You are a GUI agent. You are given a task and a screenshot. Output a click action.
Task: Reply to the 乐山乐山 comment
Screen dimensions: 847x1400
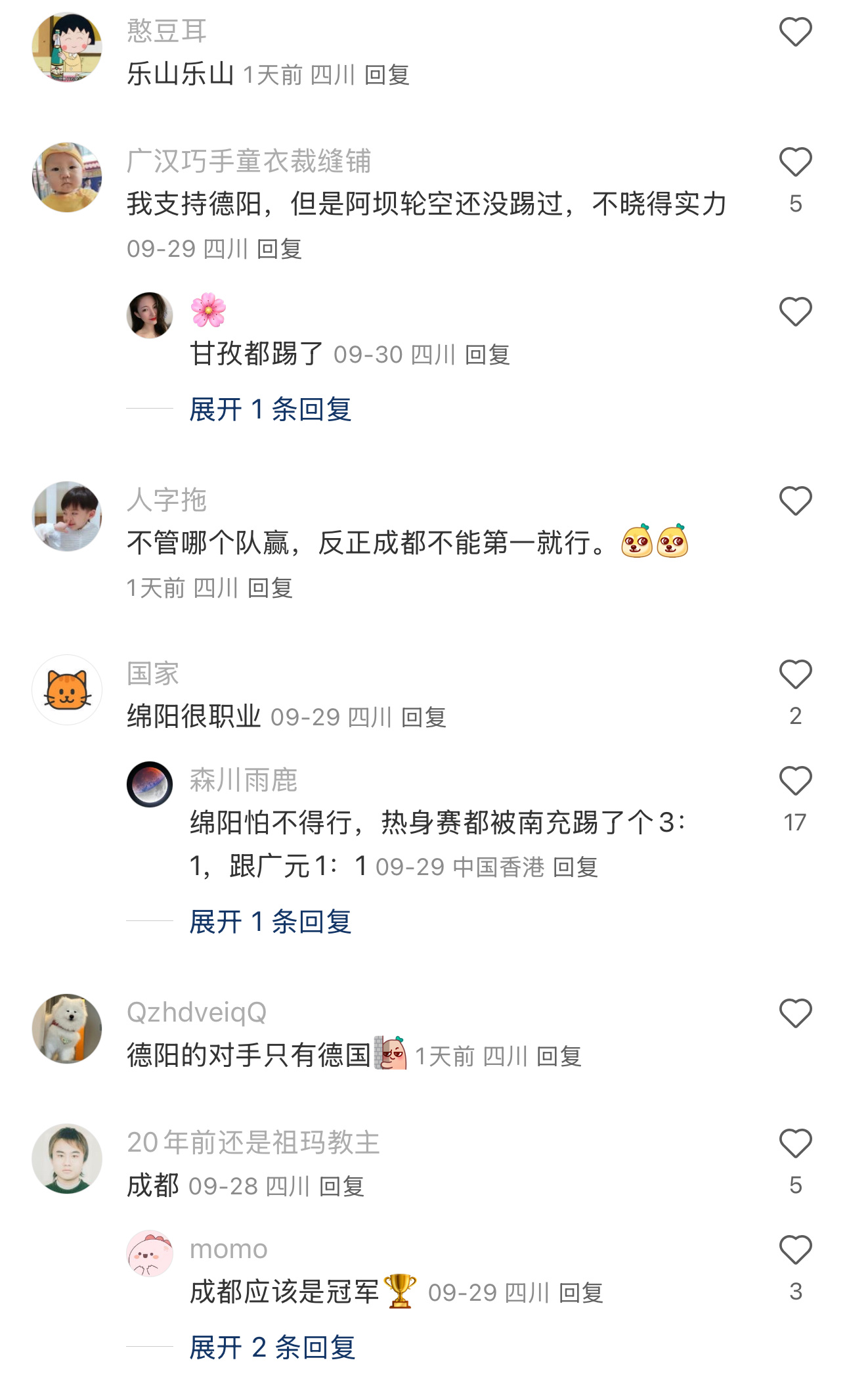[x=387, y=75]
